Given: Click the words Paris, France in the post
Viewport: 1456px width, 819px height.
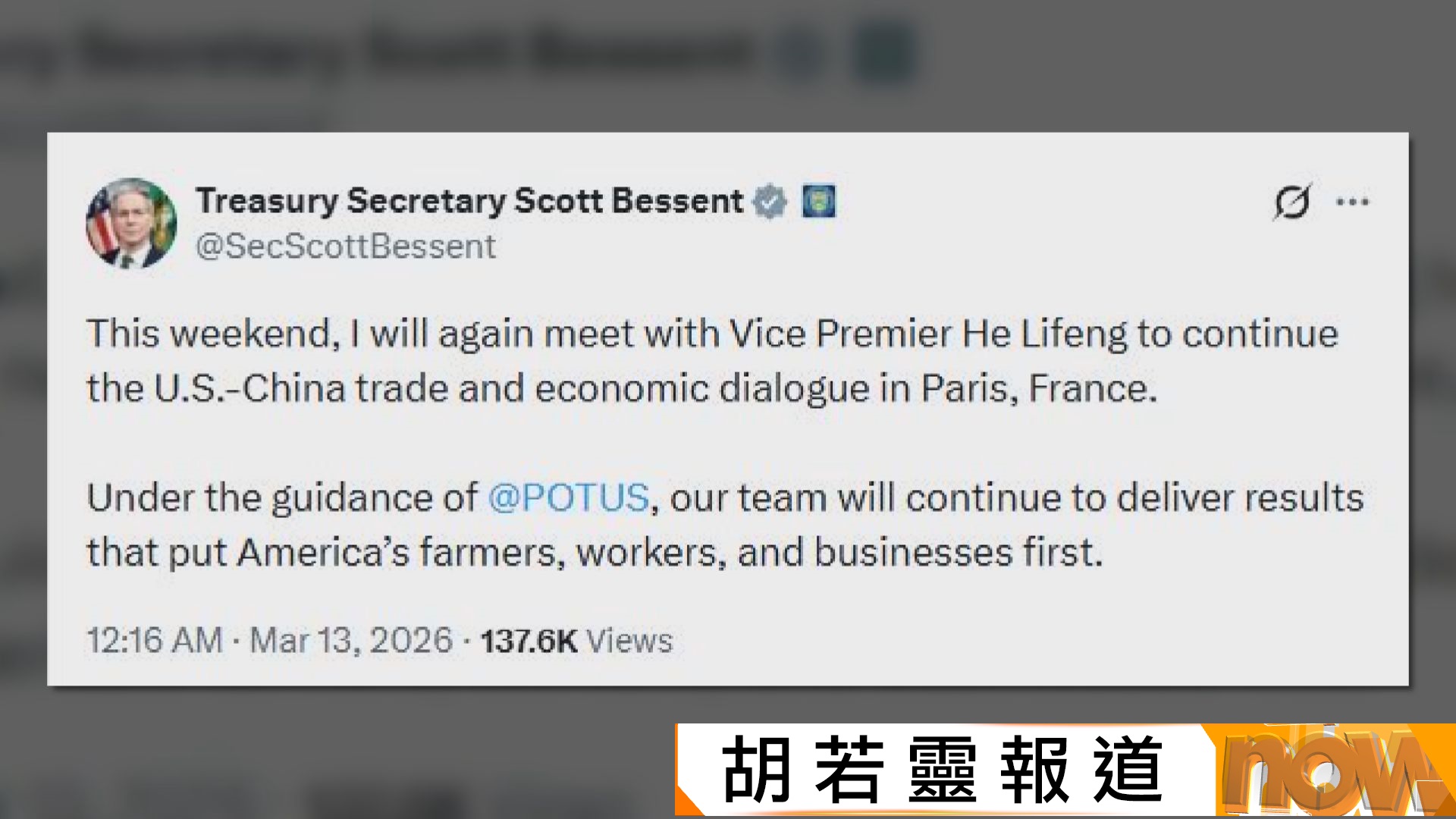Looking at the screenshot, I should pyautogui.click(x=1039, y=389).
